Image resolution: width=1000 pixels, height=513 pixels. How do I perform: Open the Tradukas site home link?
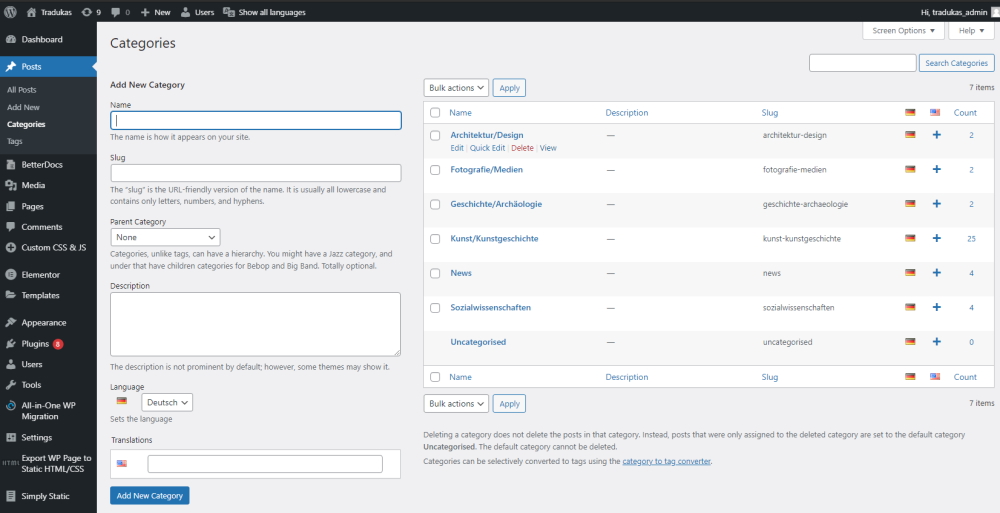[49, 12]
